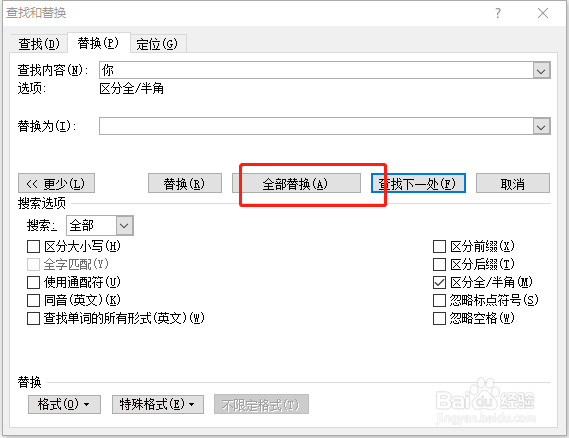Click the 全部替换(A) button

coord(296,184)
